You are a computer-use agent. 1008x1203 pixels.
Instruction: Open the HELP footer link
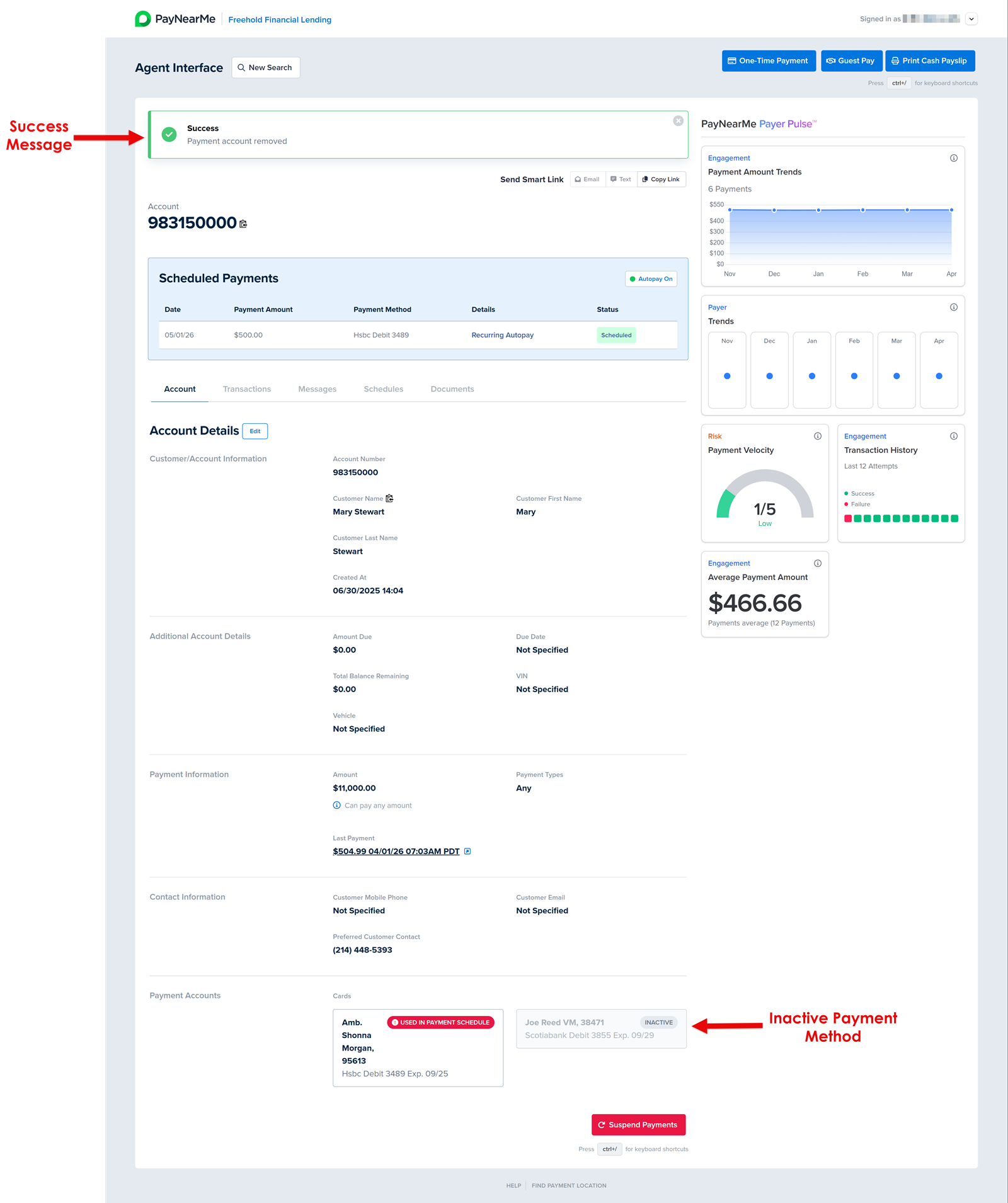click(x=513, y=1185)
